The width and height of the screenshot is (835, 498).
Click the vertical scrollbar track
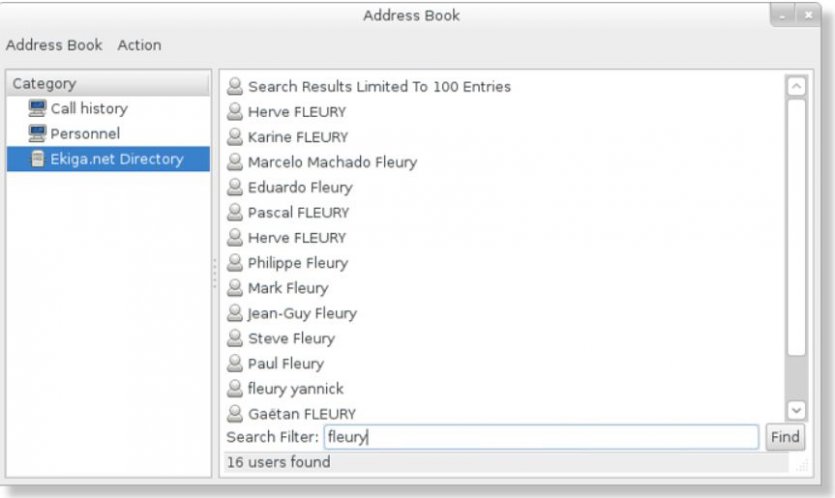point(796,378)
